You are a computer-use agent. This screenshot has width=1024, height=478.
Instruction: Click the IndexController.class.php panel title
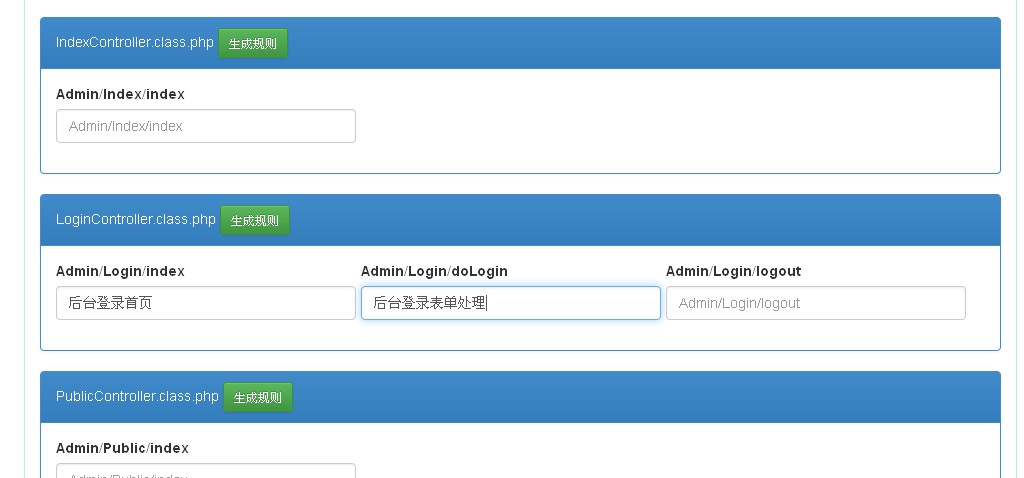[x=134, y=43]
